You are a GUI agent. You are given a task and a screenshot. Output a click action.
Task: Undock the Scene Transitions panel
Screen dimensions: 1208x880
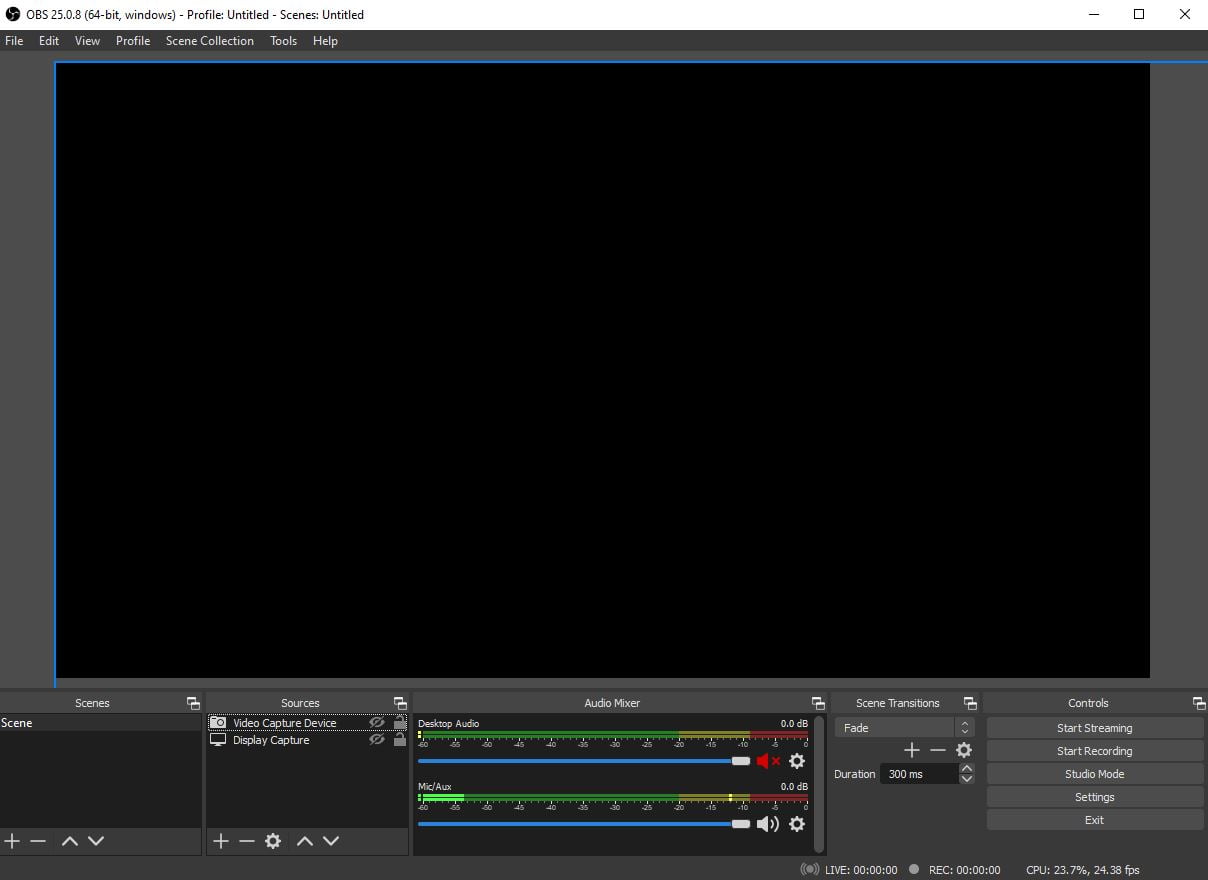click(x=970, y=703)
